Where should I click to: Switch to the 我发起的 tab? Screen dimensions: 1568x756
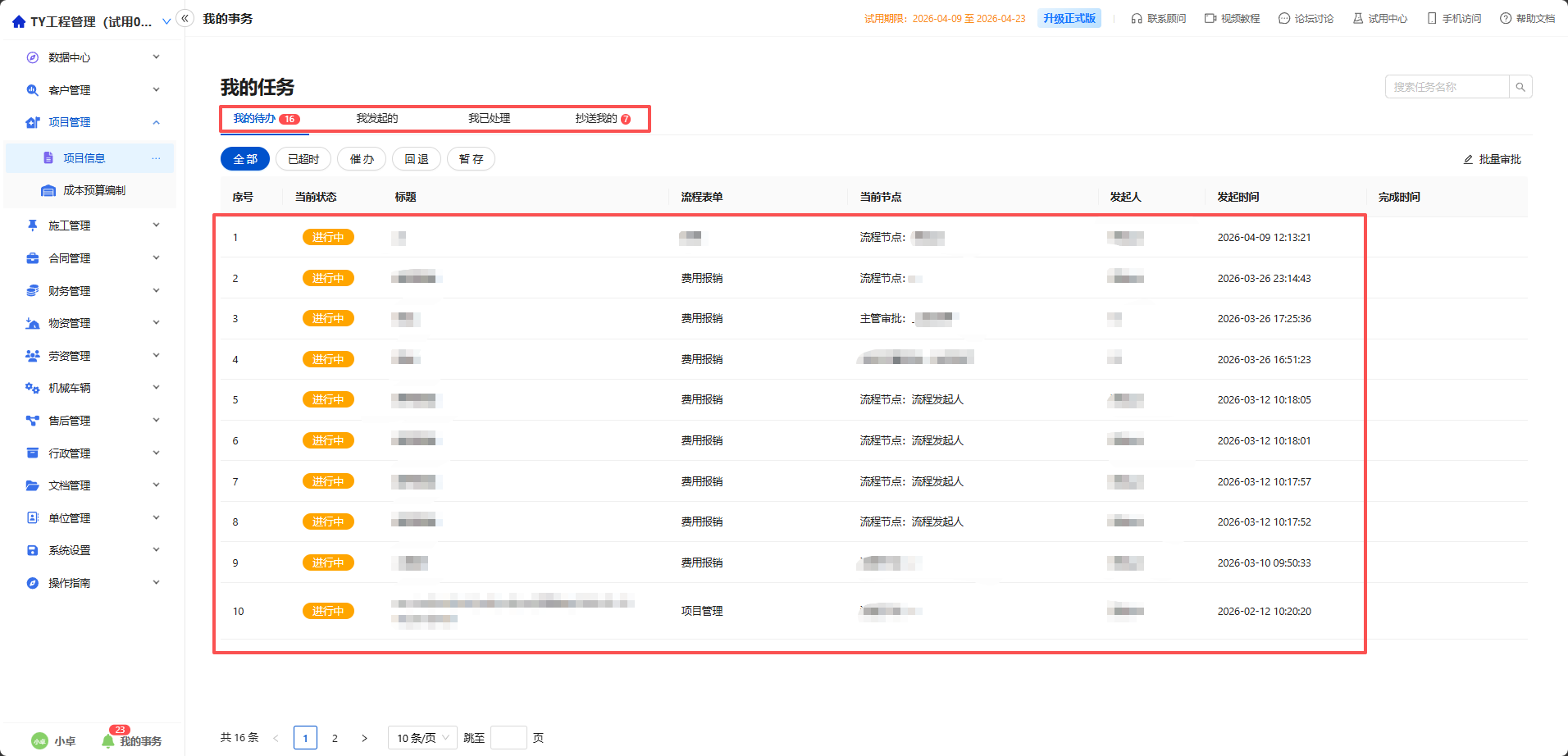pyautogui.click(x=377, y=119)
